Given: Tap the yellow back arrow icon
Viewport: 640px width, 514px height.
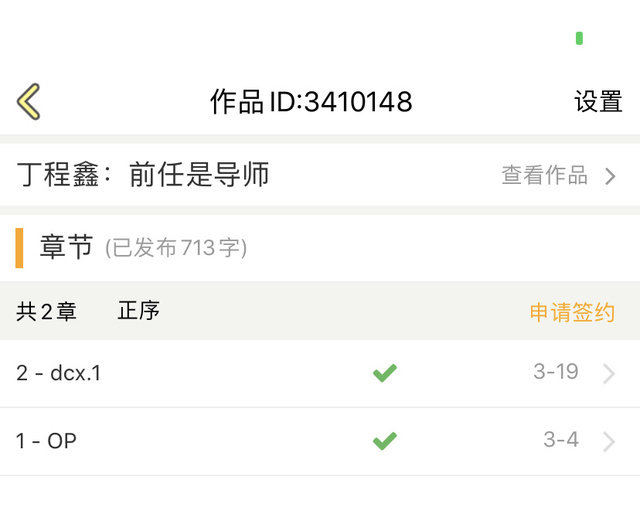Looking at the screenshot, I should click(29, 101).
